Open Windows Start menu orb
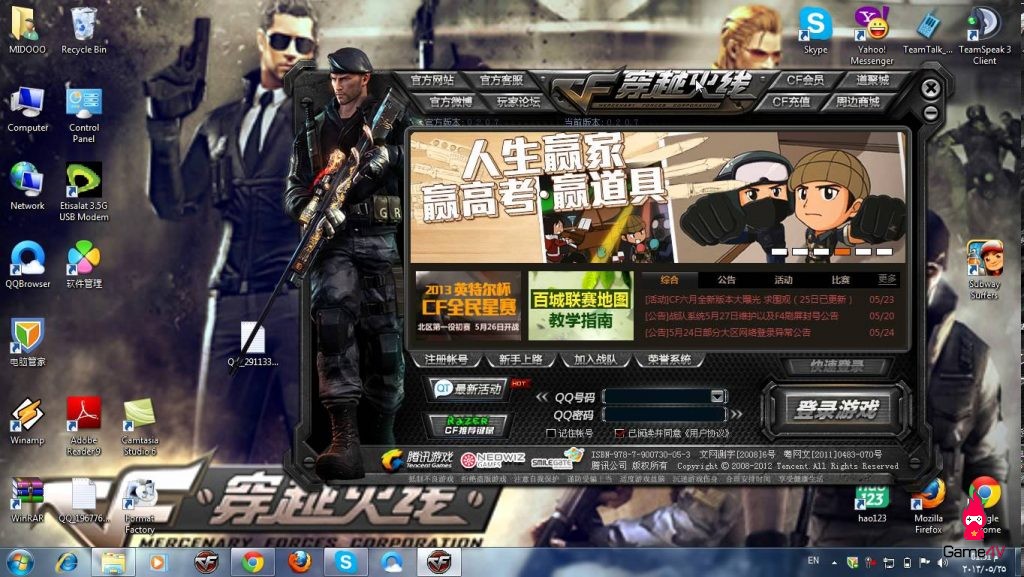The height and width of the screenshot is (577, 1024). (18, 562)
